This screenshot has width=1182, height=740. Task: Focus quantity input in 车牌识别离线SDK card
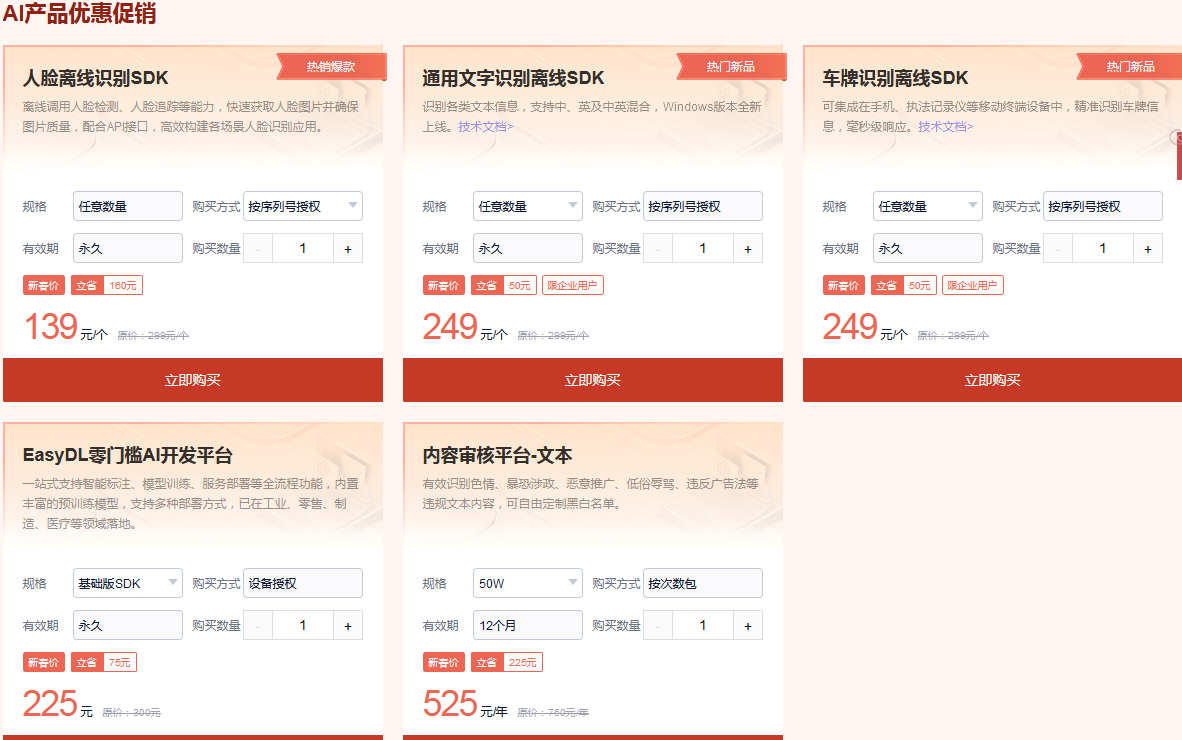1103,249
